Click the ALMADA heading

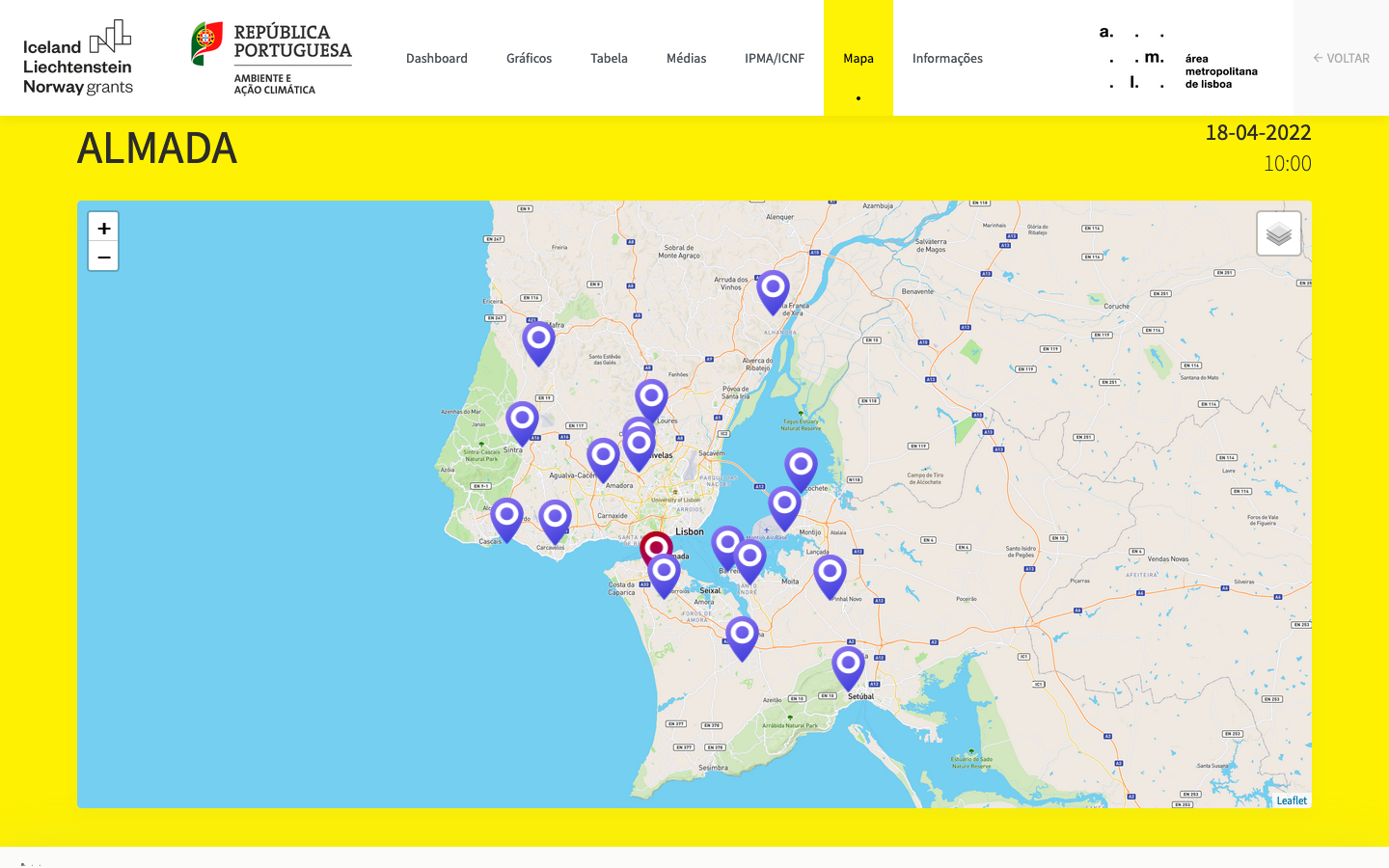point(157,149)
